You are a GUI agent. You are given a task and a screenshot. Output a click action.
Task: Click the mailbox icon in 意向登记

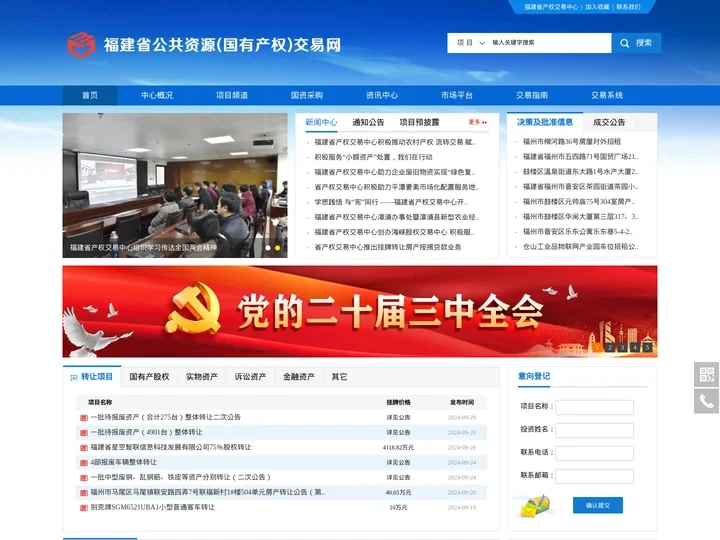pos(535,506)
